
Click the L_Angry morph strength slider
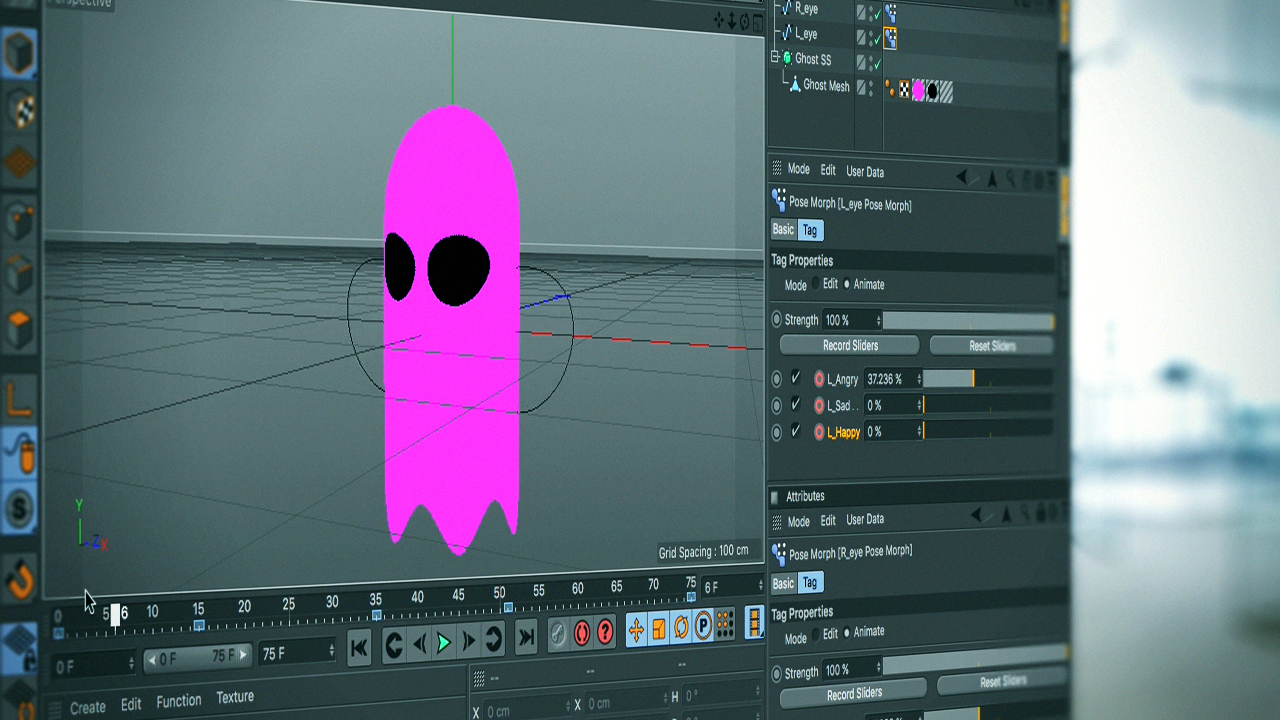pos(948,378)
